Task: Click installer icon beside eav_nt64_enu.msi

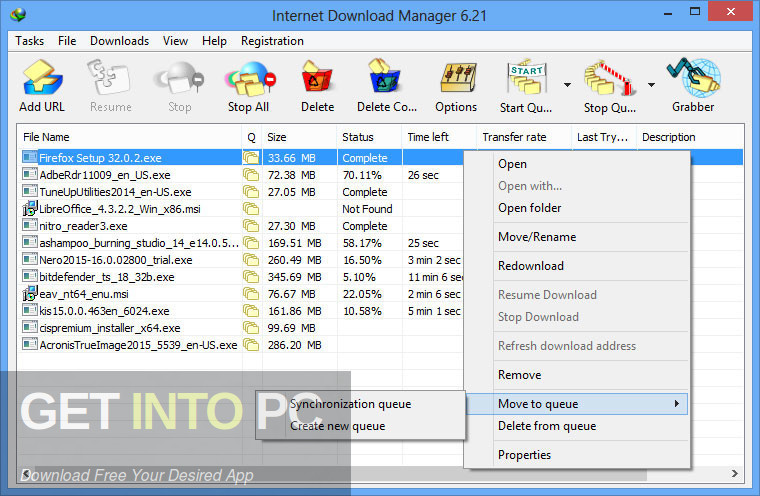Action: click(x=30, y=293)
